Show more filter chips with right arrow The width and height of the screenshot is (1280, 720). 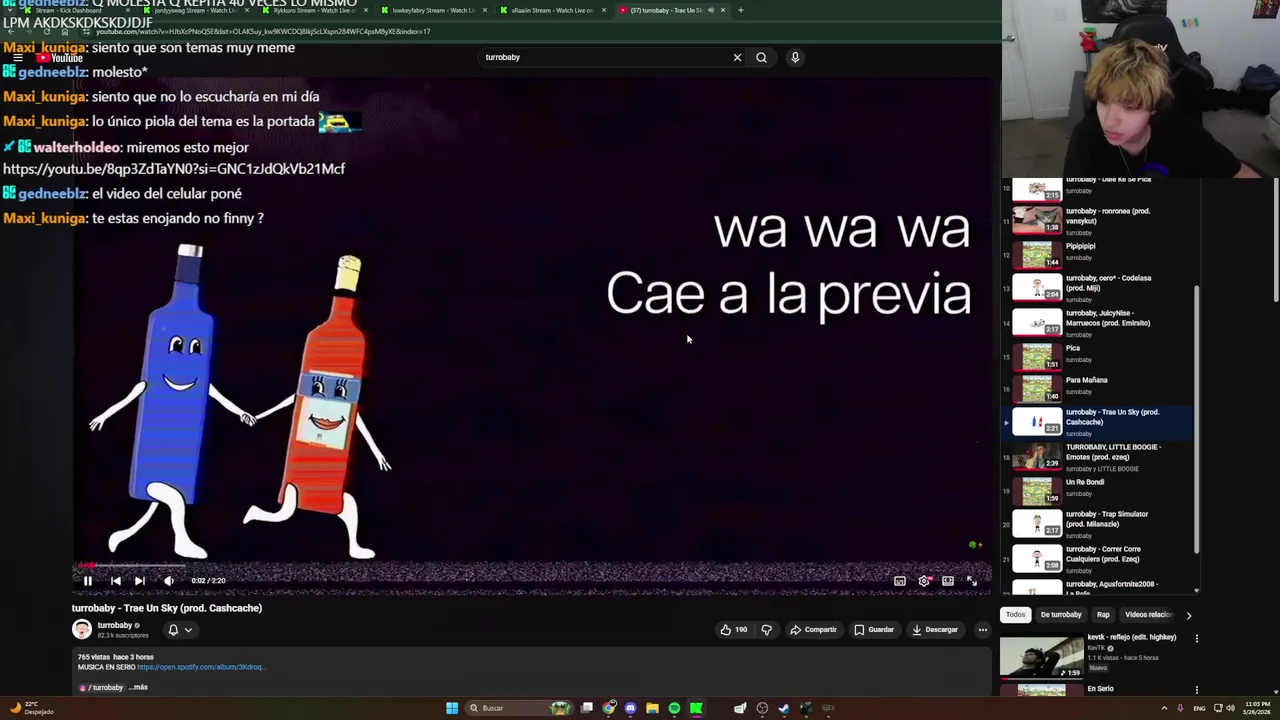tap(1188, 616)
